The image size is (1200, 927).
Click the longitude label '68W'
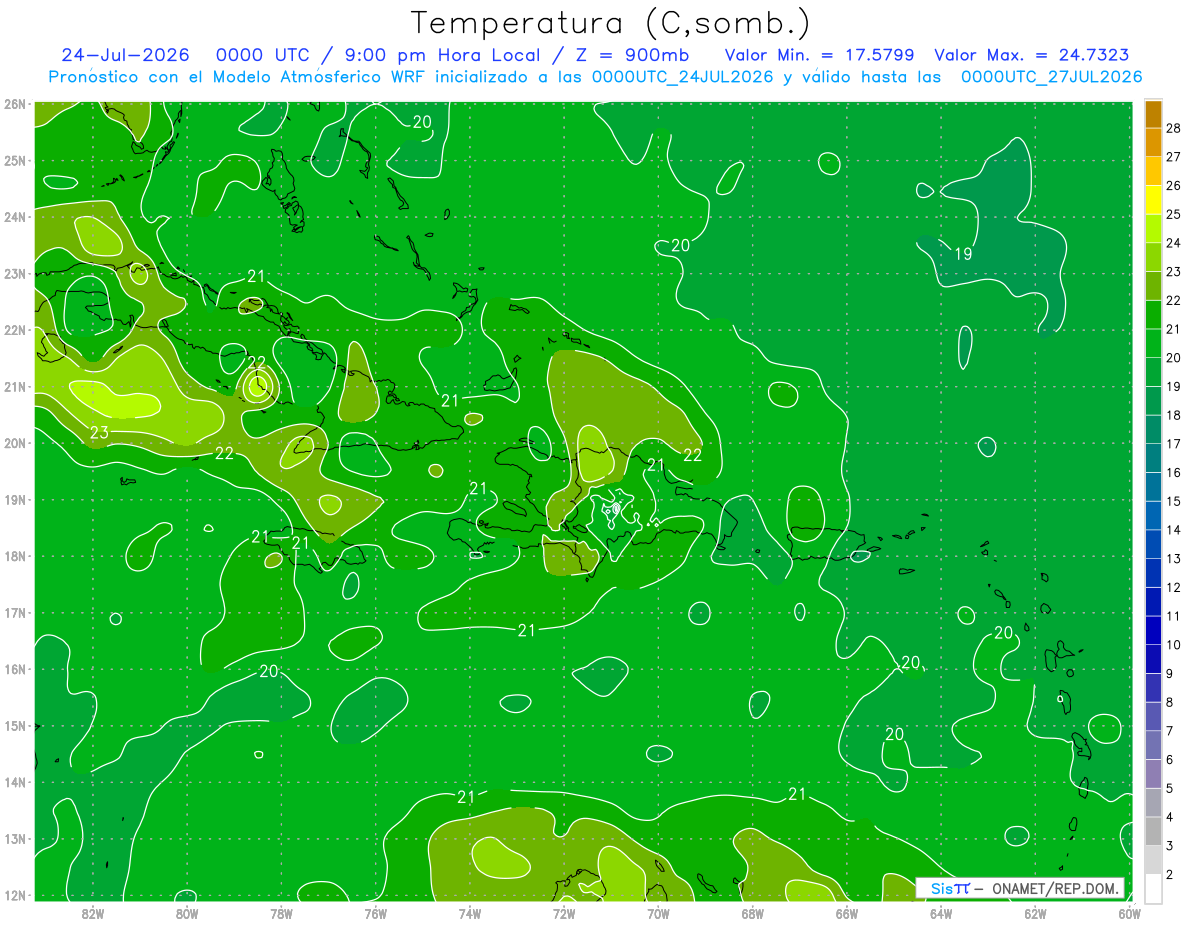coord(752,913)
